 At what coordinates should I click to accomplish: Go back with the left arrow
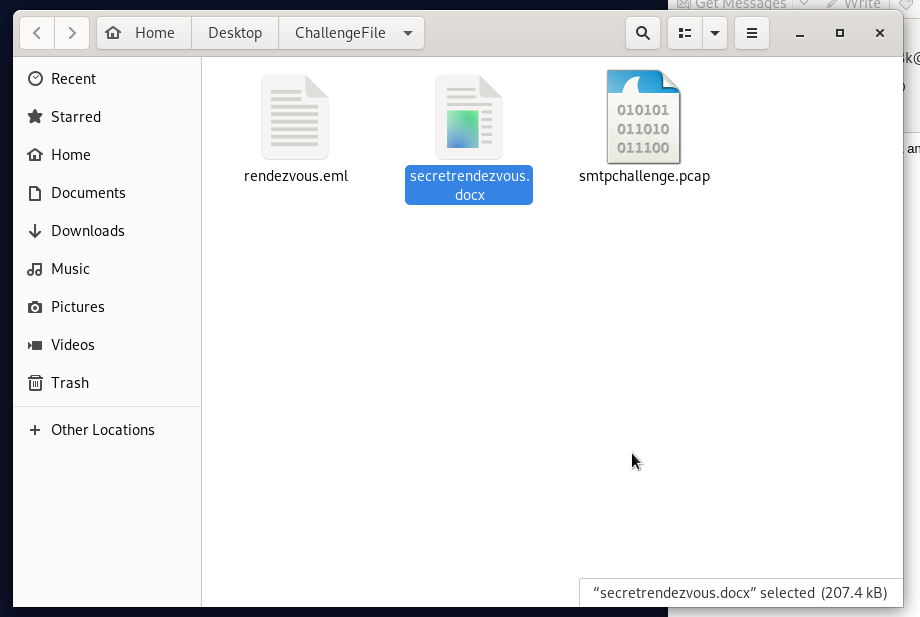(x=37, y=33)
